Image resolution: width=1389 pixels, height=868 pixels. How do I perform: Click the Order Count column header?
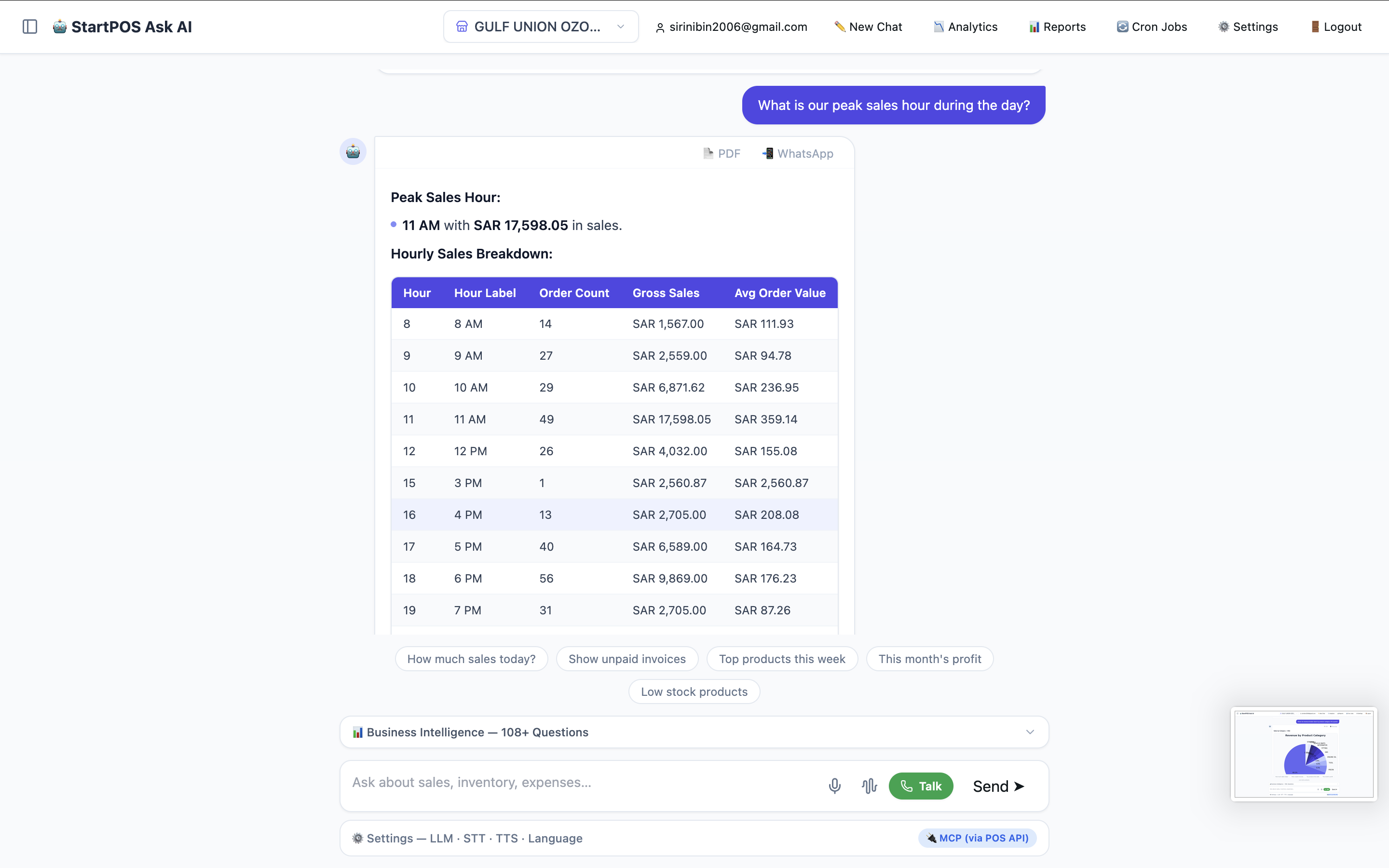pos(574,293)
